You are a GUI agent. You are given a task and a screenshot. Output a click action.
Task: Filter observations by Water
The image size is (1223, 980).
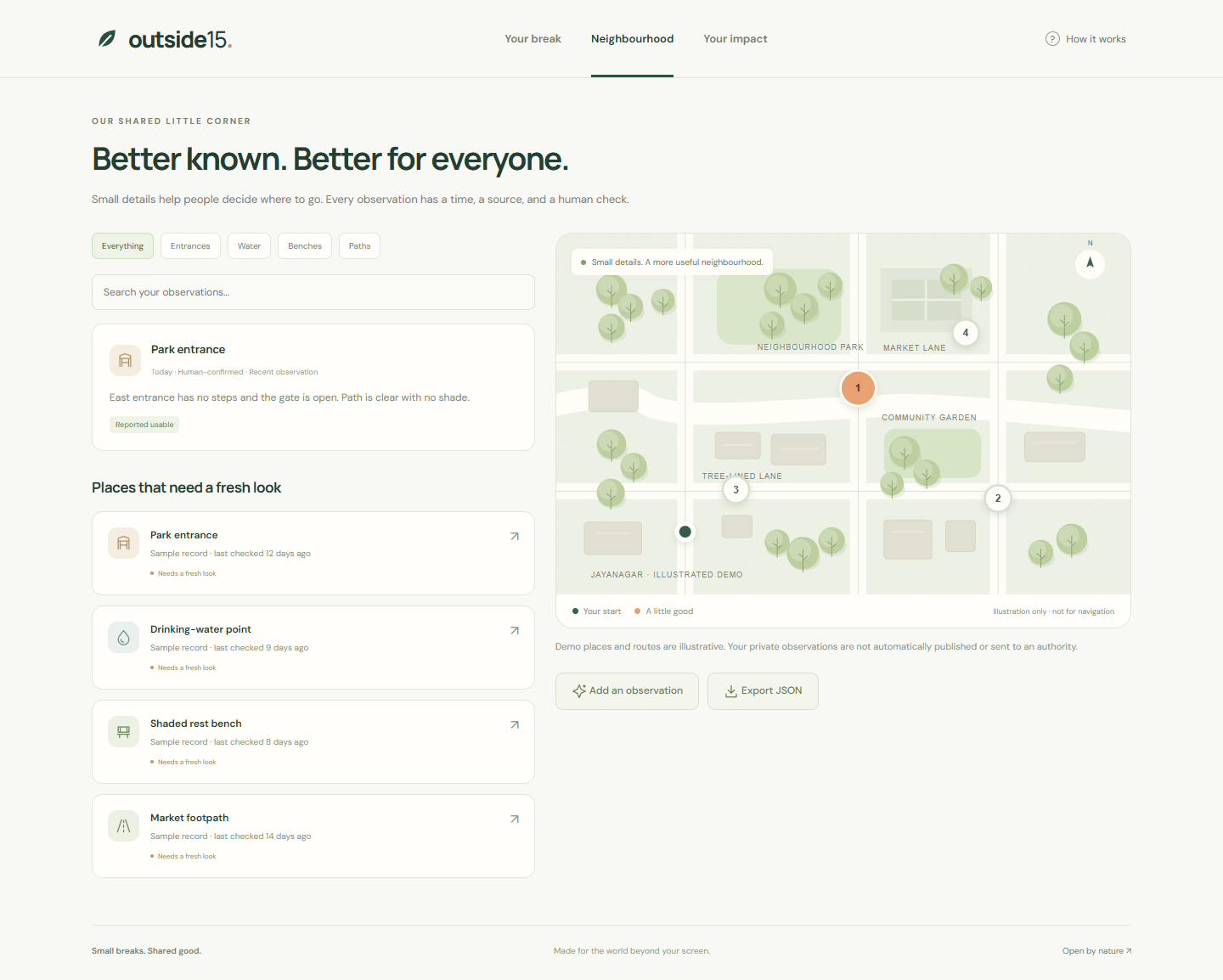point(249,246)
